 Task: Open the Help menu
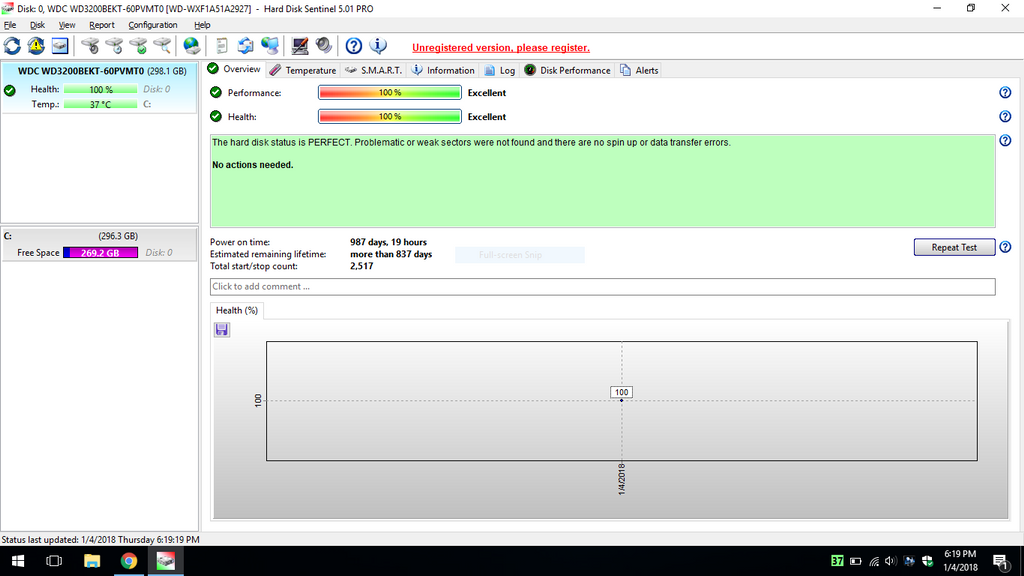[x=202, y=25]
